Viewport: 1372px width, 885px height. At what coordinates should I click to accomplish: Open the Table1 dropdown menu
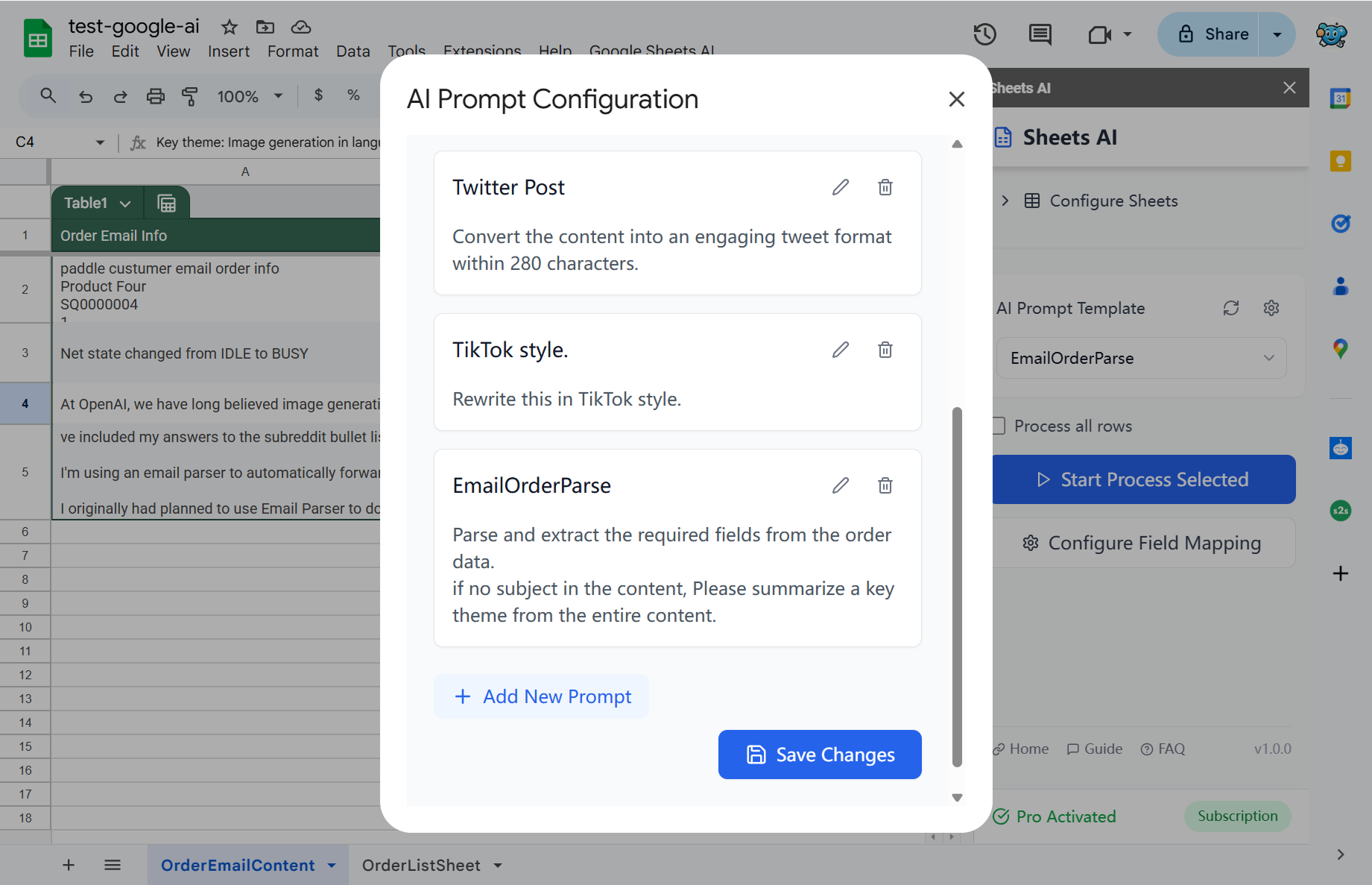(125, 204)
